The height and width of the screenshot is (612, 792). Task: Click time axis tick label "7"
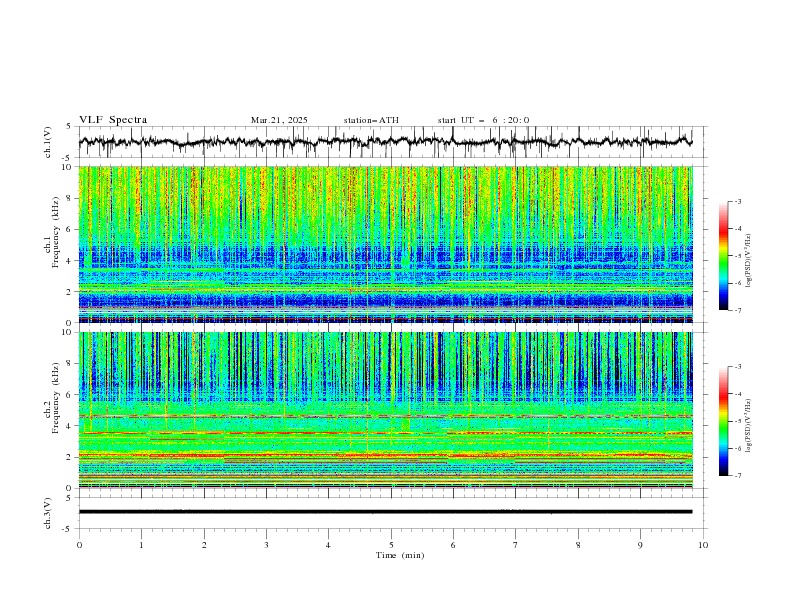pyautogui.click(x=516, y=545)
